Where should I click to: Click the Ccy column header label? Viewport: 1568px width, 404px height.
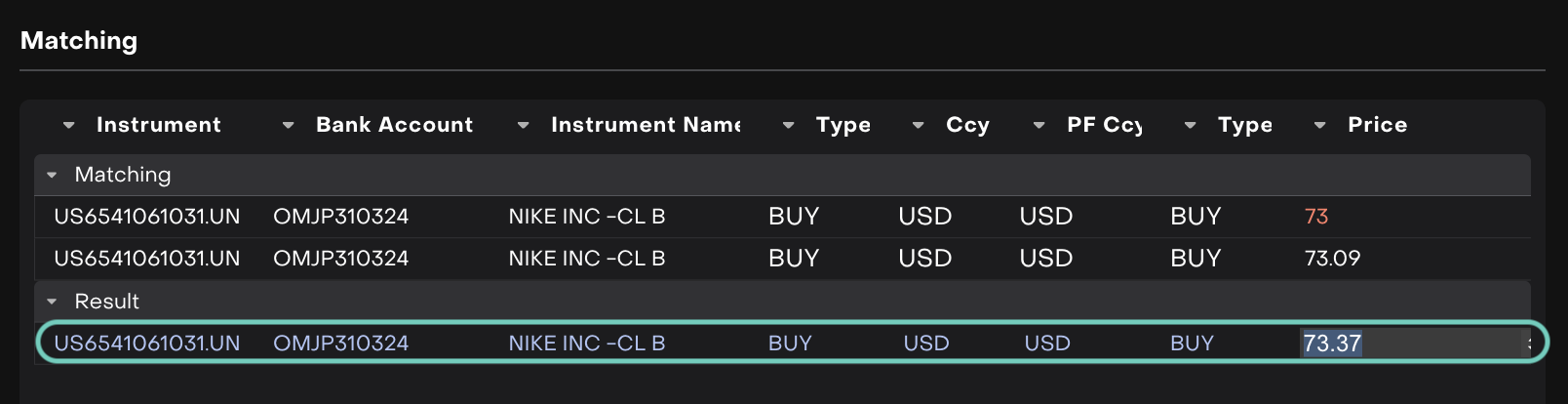click(x=967, y=125)
